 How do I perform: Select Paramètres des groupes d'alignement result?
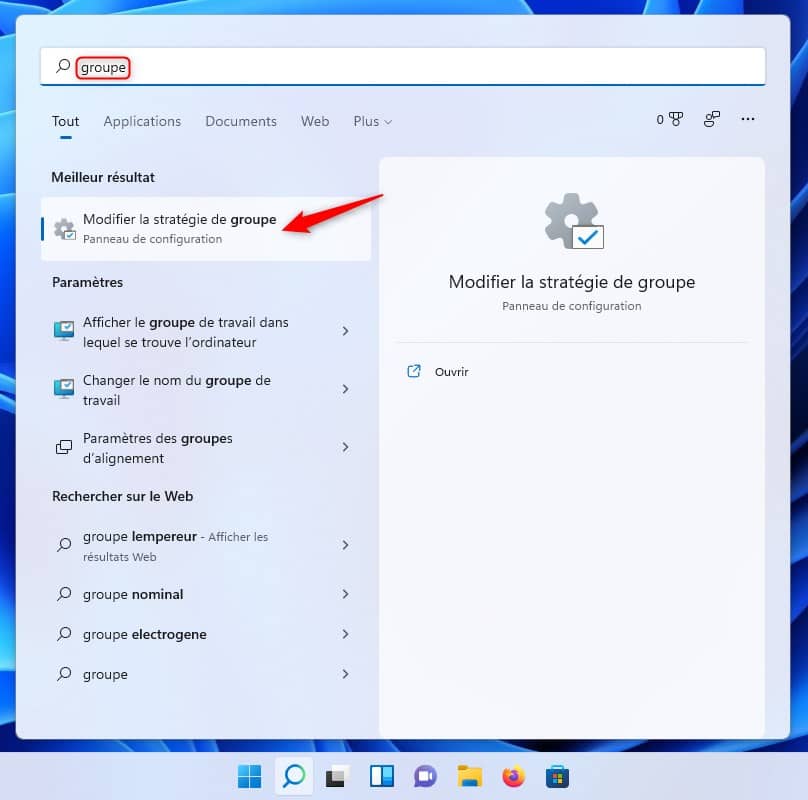click(206, 448)
